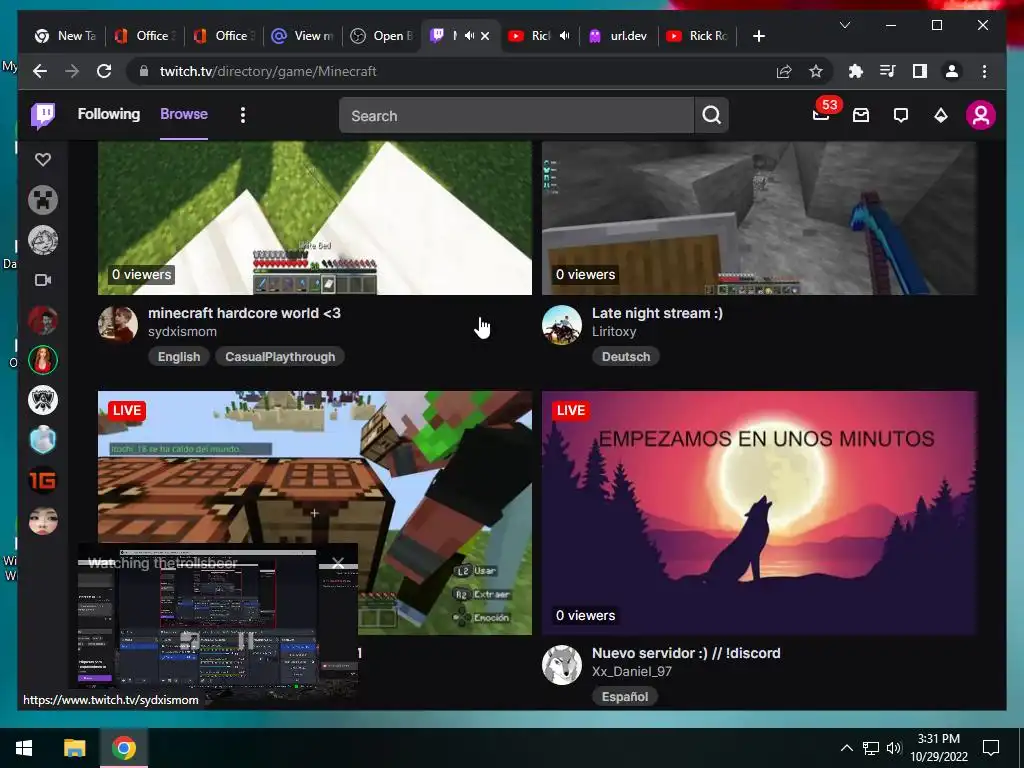Switch to the New Tab browser tab
Image resolution: width=1024 pixels, height=768 pixels.
pos(65,36)
